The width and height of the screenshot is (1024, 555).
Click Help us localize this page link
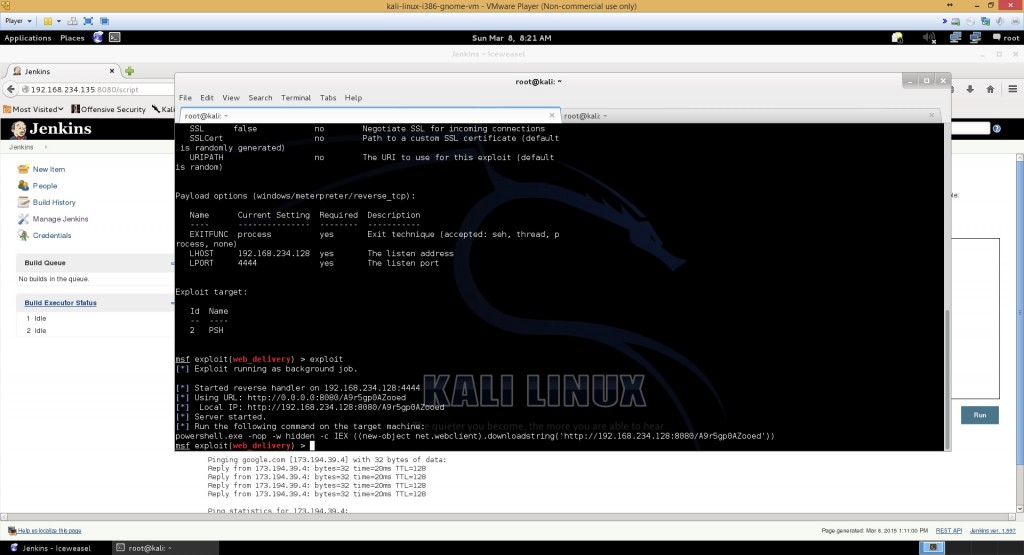pos(49,531)
